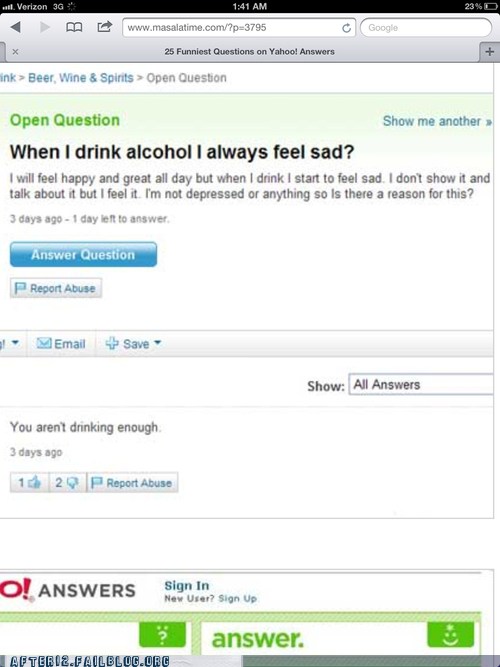Click the green question mark icon
Image resolution: width=500 pixels, height=667 pixels.
click(x=162, y=634)
